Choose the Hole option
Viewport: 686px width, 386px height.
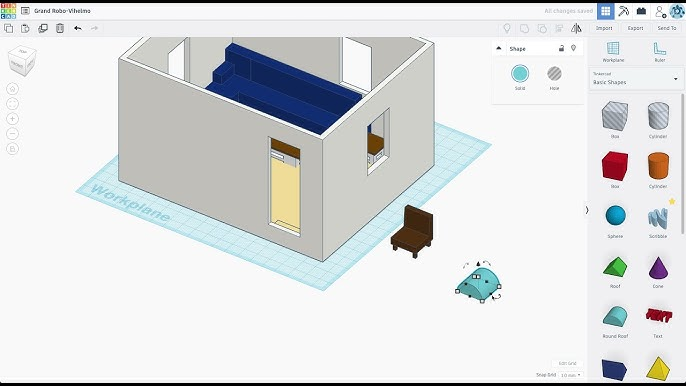[554, 74]
